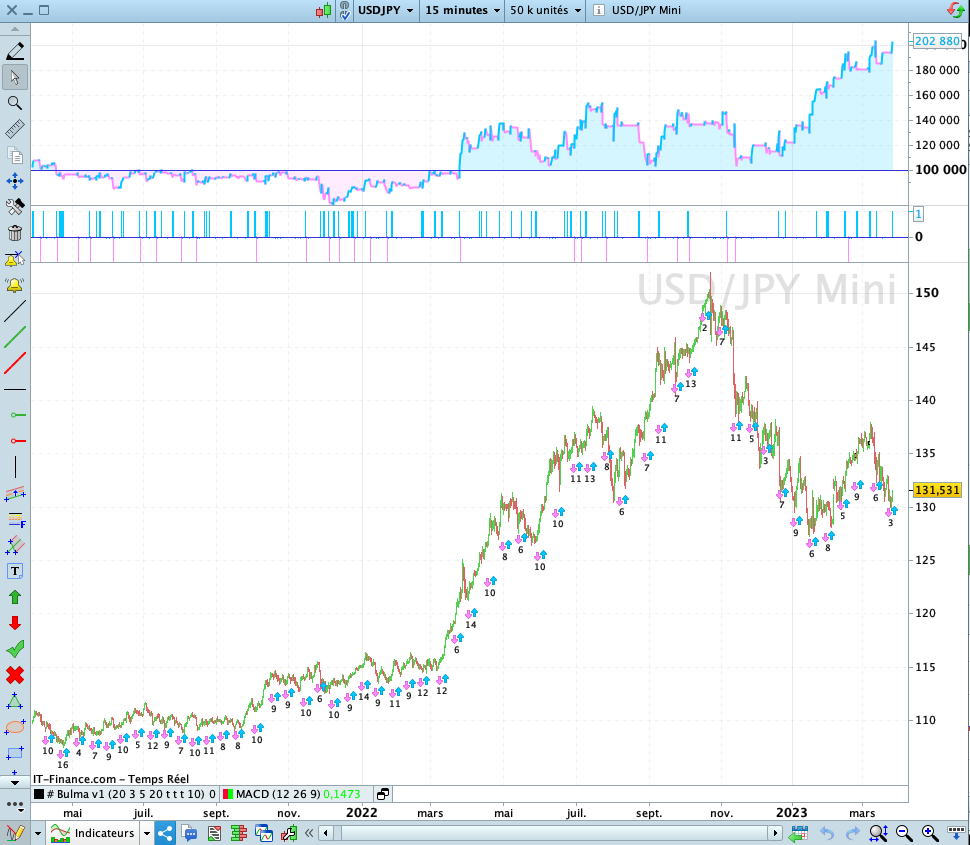Collapse toolbar with double chevron

tap(309, 833)
